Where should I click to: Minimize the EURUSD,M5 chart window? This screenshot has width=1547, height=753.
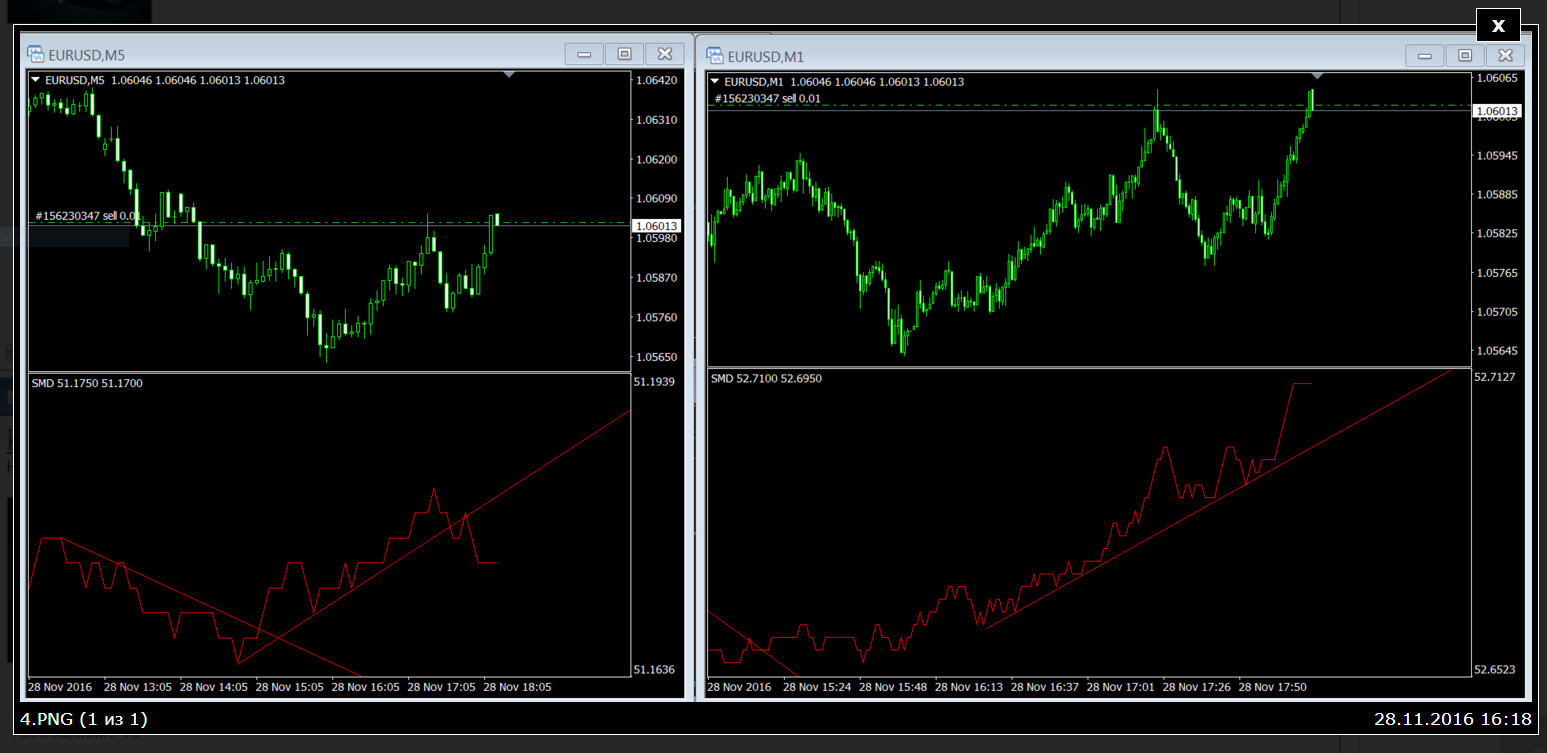click(x=584, y=54)
